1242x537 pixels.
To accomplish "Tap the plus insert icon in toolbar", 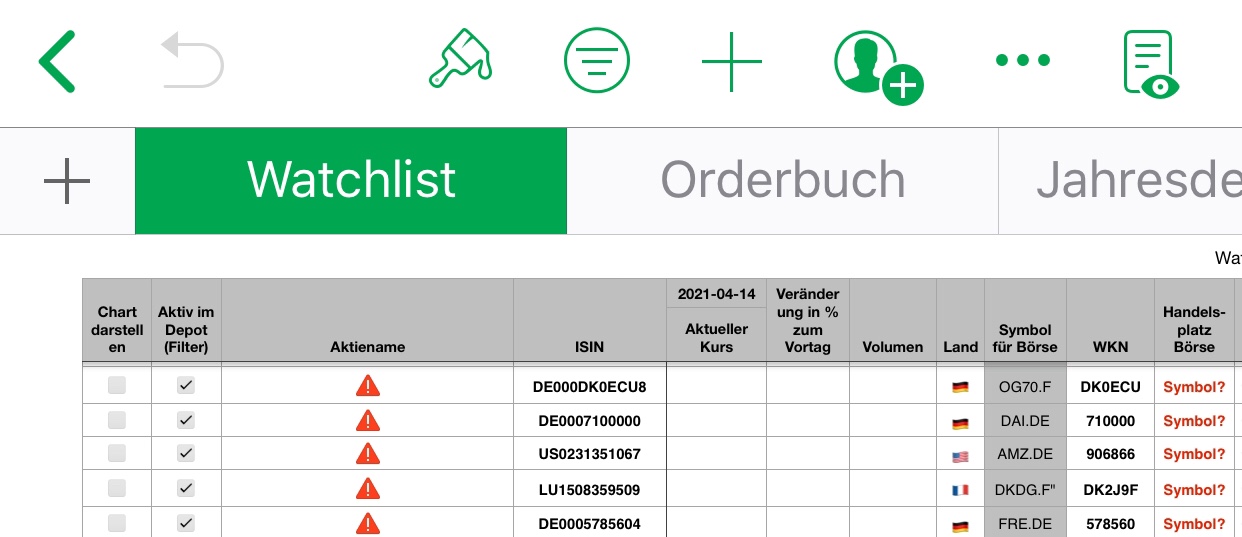I will tap(732, 61).
